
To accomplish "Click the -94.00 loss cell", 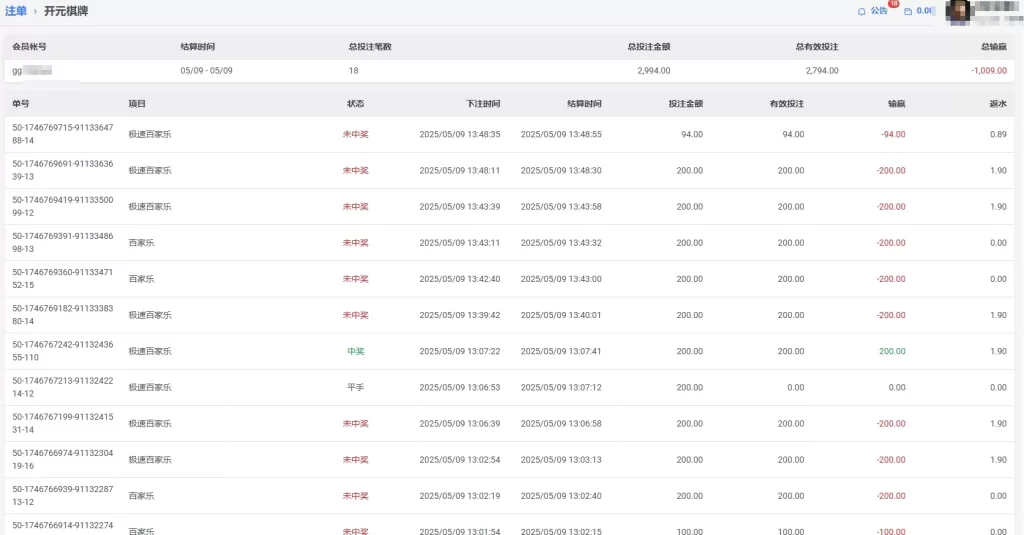I will pyautogui.click(x=893, y=134).
